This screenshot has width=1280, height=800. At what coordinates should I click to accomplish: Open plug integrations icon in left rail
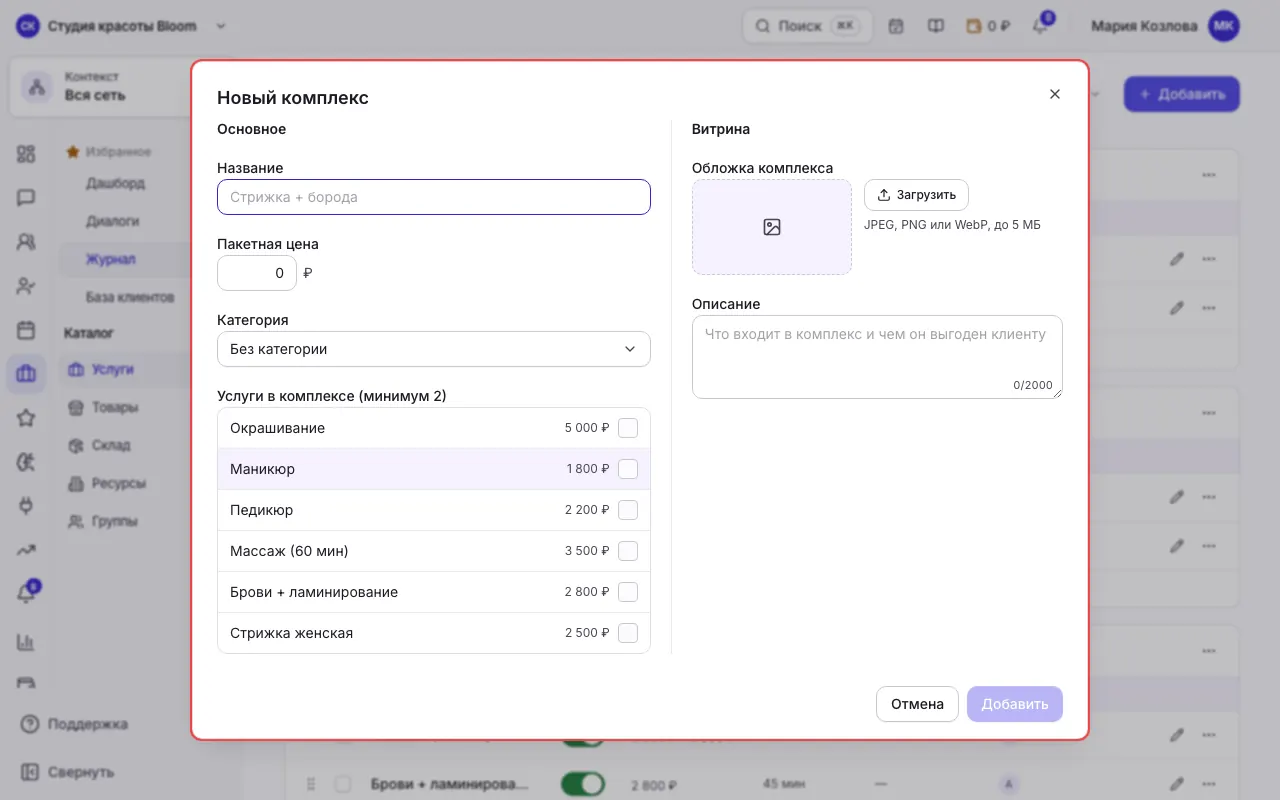[x=26, y=506]
